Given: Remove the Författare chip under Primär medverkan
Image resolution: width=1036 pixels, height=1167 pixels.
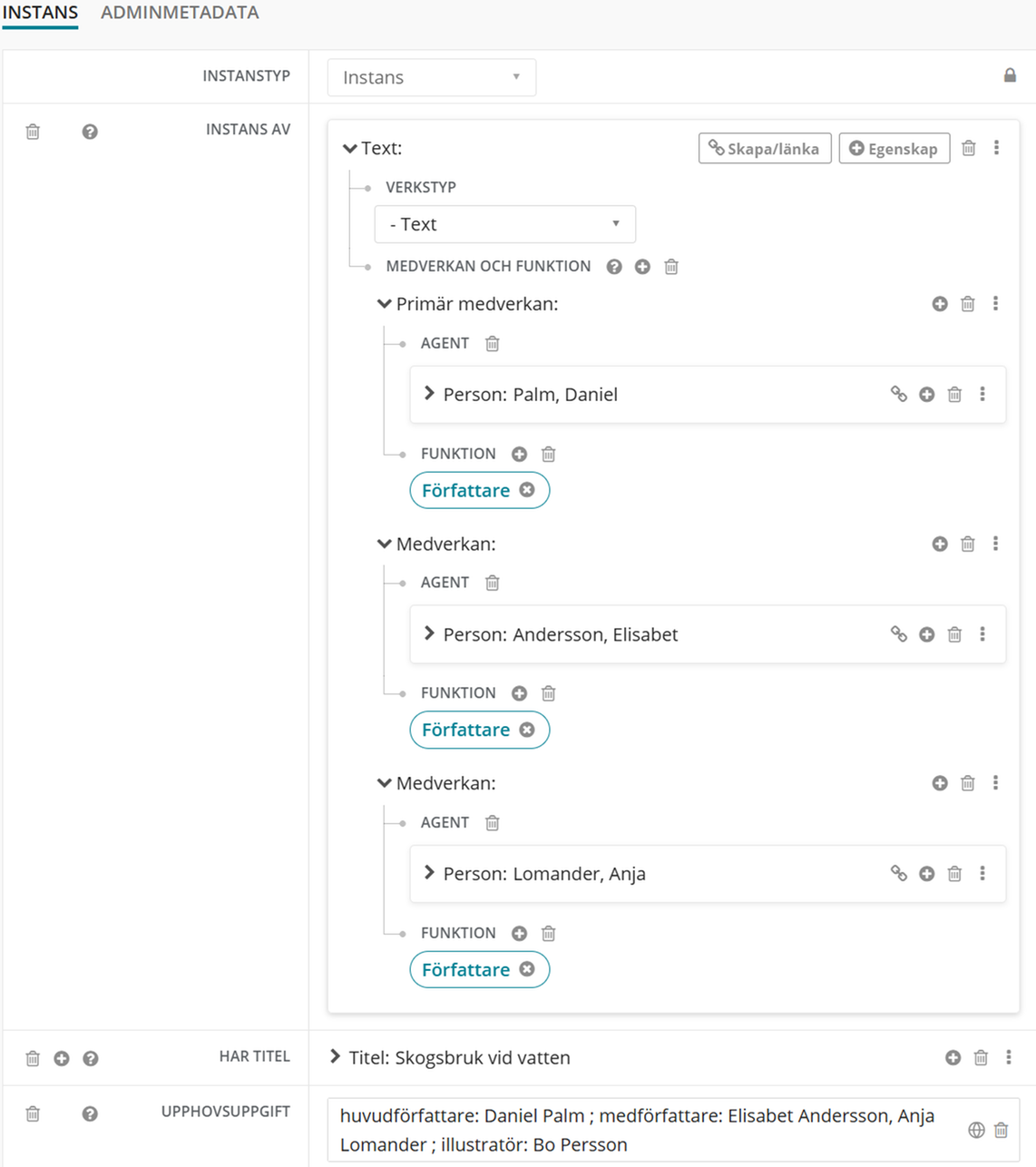Looking at the screenshot, I should point(526,490).
